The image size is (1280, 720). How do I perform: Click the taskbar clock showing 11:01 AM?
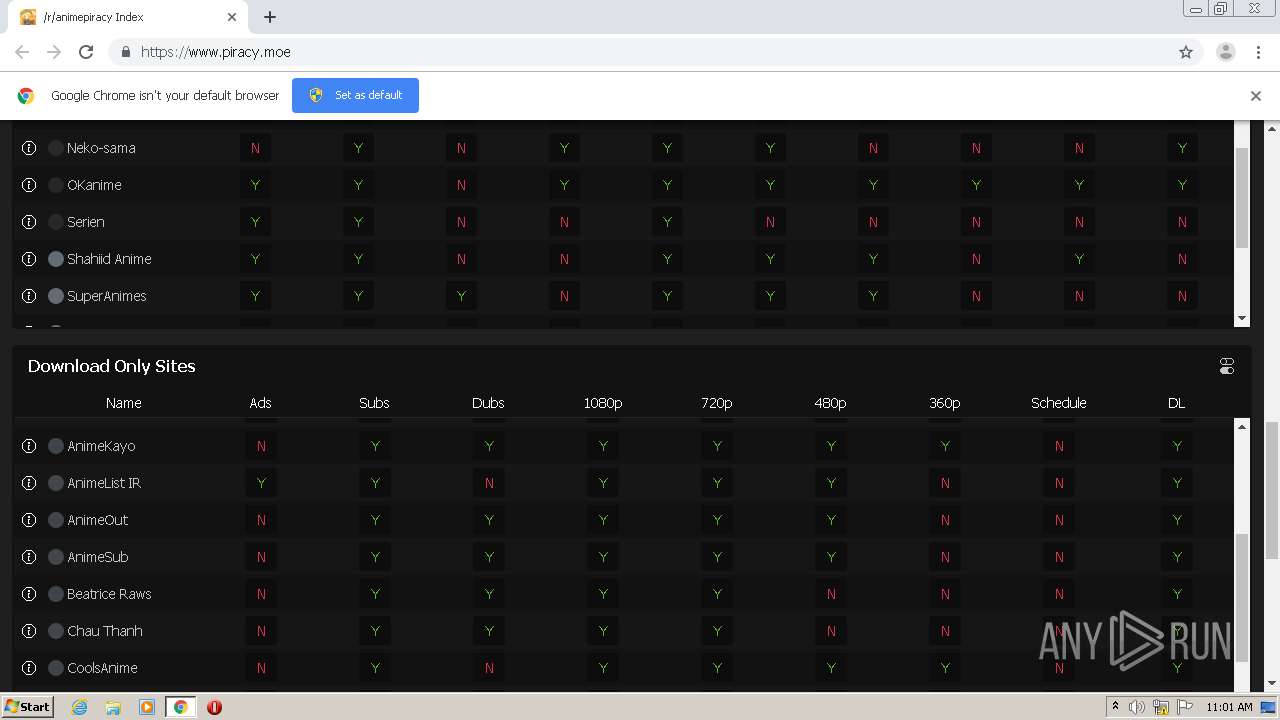point(1229,707)
